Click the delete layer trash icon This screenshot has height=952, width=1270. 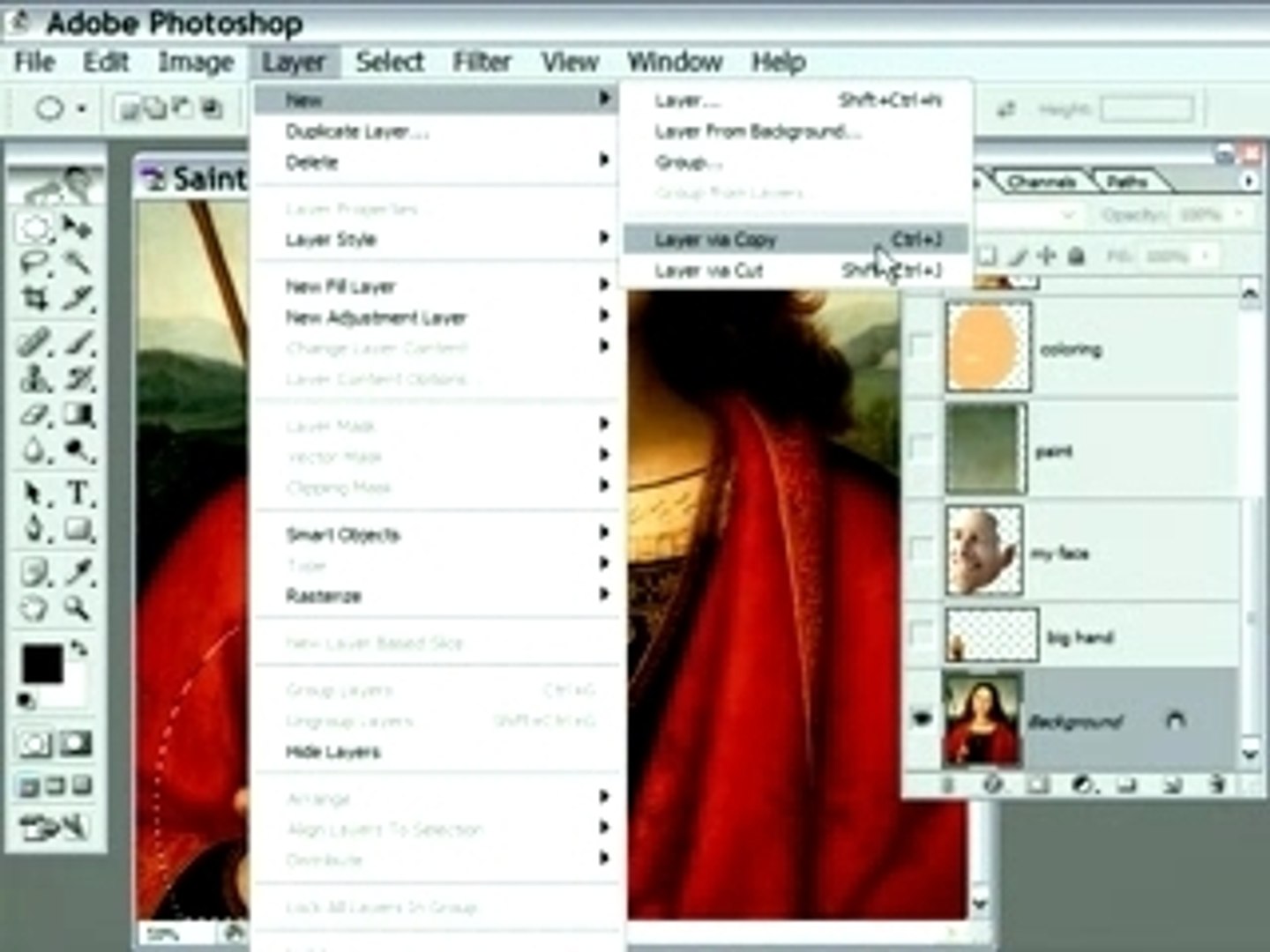click(1218, 784)
